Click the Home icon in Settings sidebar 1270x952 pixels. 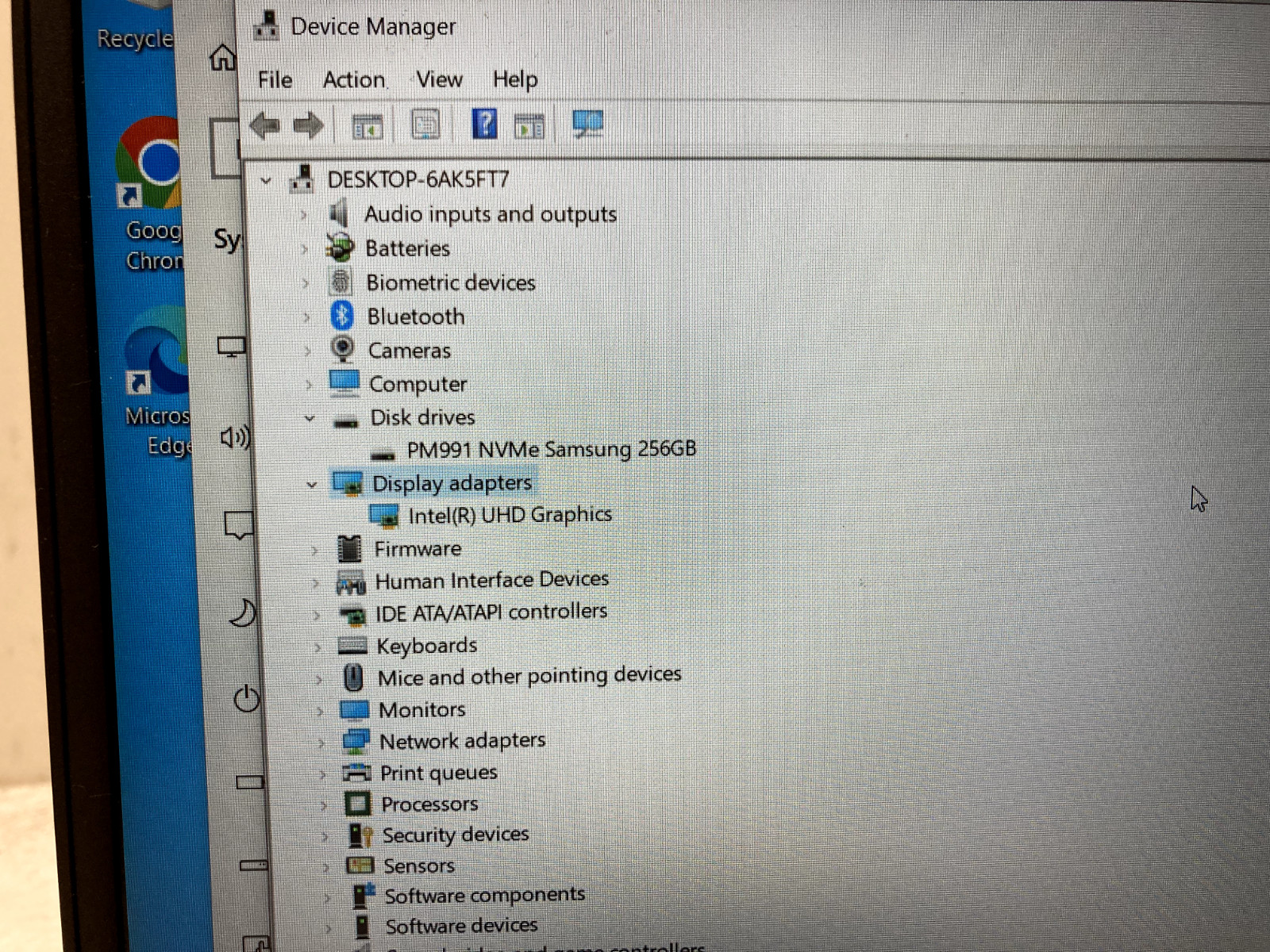click(x=222, y=57)
